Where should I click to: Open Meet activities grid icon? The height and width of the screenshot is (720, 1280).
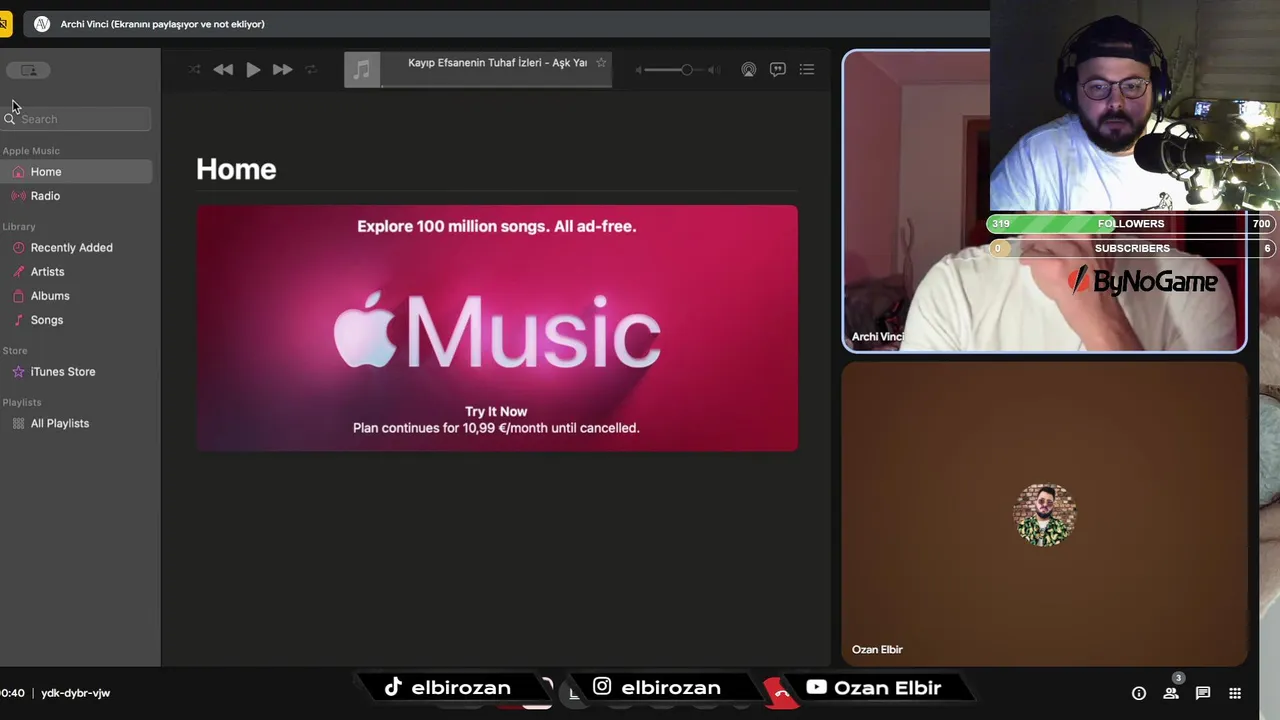tap(1235, 693)
